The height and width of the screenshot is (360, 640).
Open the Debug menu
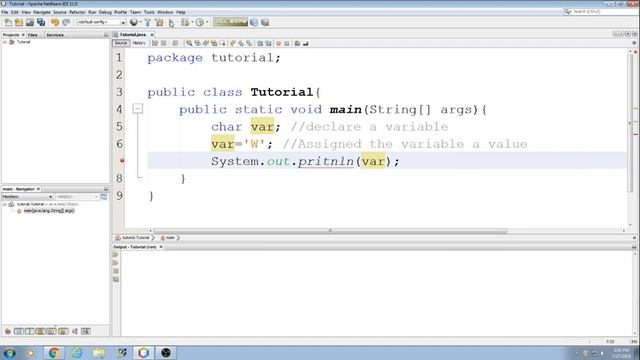(x=105, y=12)
